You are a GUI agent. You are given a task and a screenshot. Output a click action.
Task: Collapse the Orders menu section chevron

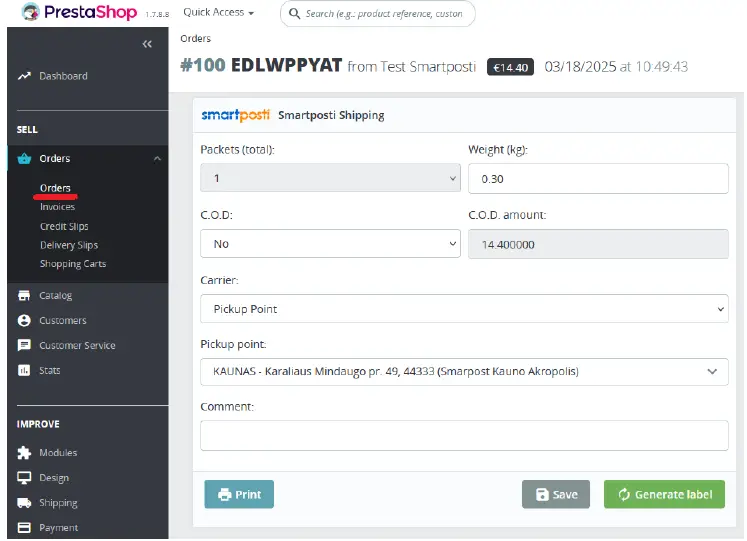click(157, 159)
